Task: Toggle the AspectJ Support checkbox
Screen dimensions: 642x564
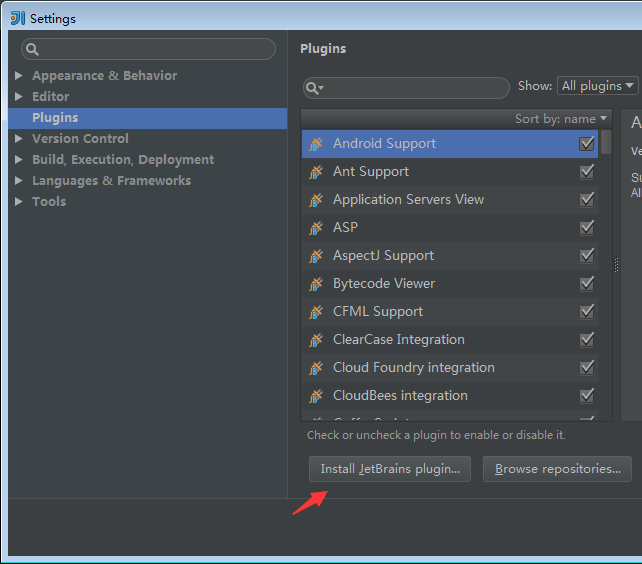Action: pyautogui.click(x=587, y=256)
